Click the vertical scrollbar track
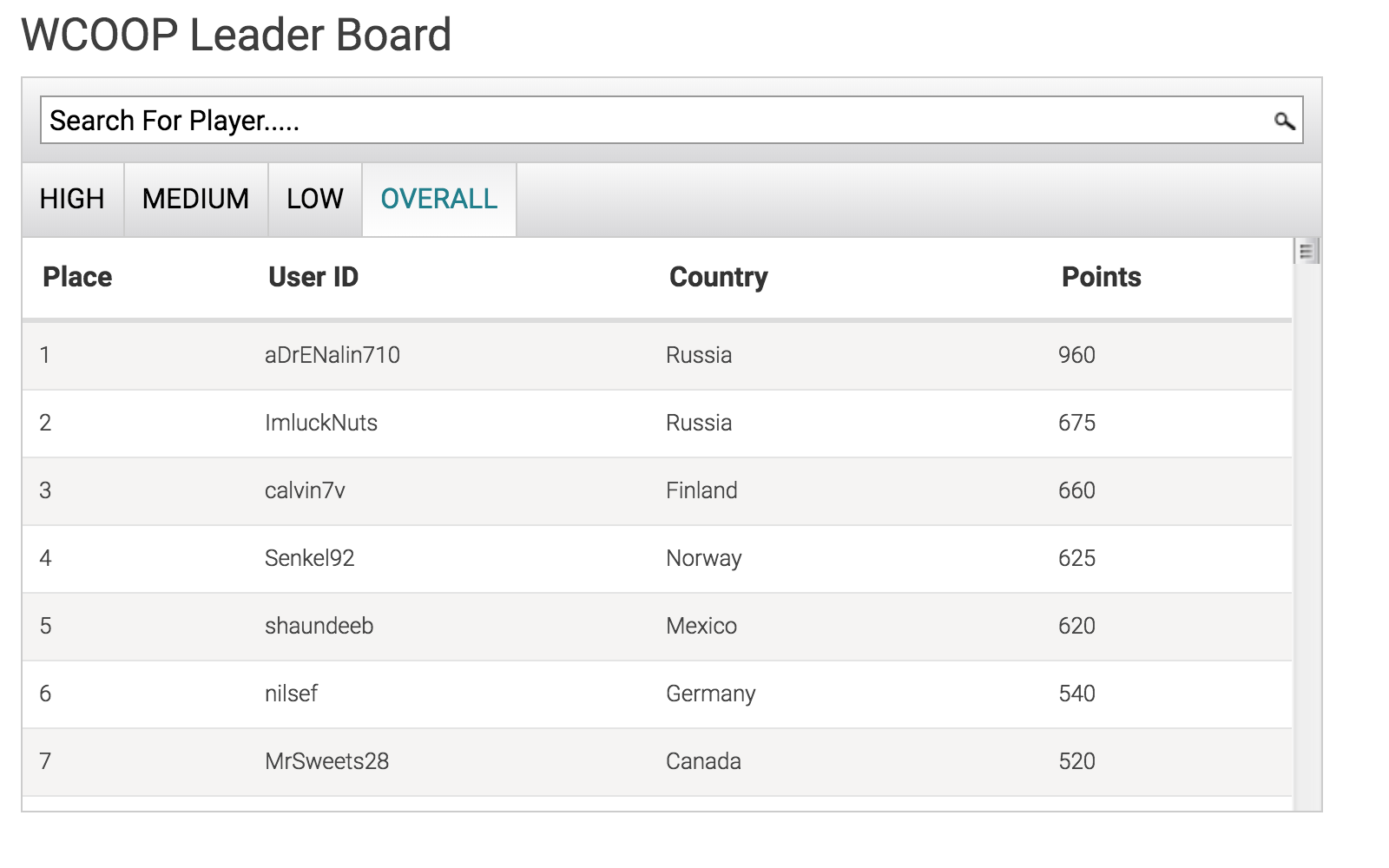This screenshot has width=1389, height=868. 1306,538
